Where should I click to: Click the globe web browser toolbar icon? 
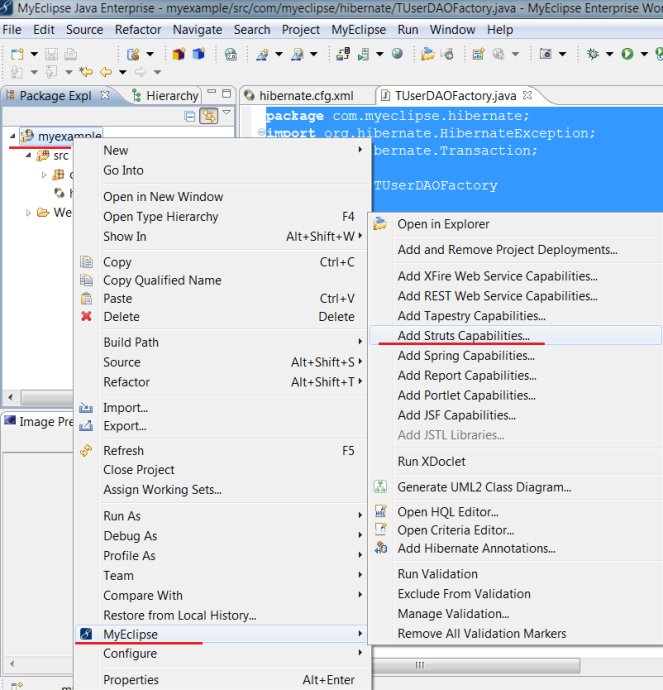point(397,54)
